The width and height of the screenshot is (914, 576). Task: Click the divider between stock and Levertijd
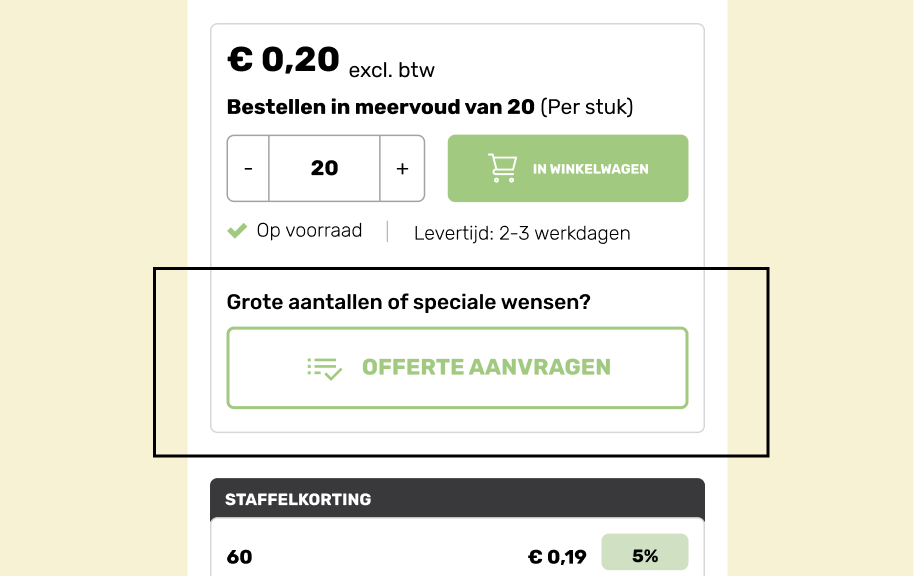point(388,231)
